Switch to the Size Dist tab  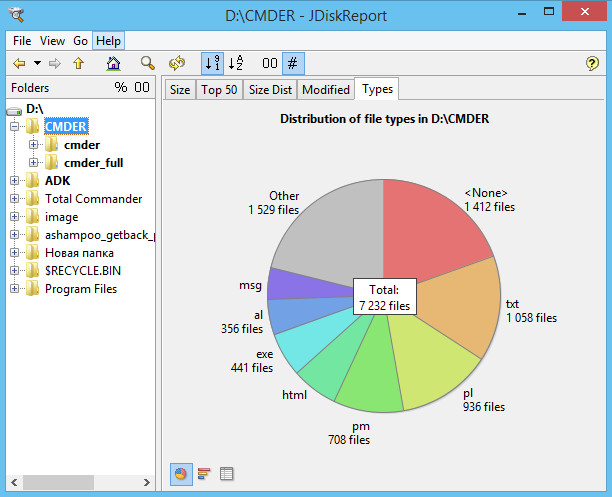click(x=270, y=90)
